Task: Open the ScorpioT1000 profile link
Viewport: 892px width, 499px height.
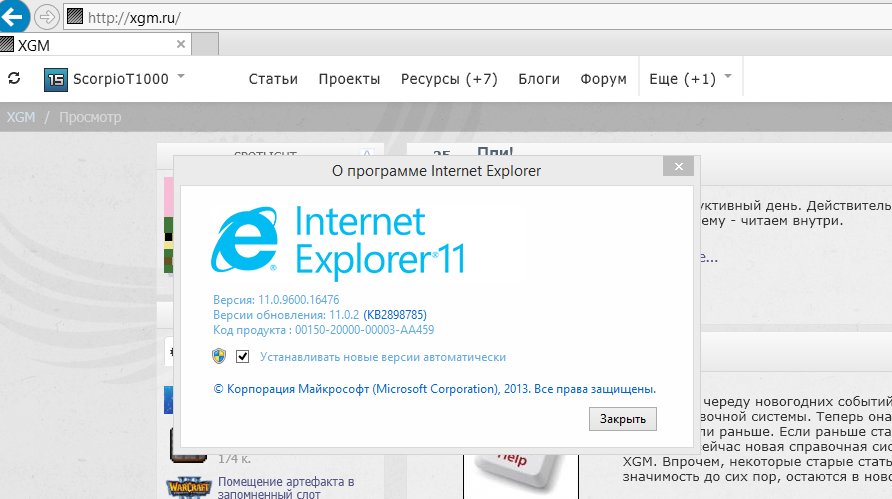Action: click(x=121, y=79)
